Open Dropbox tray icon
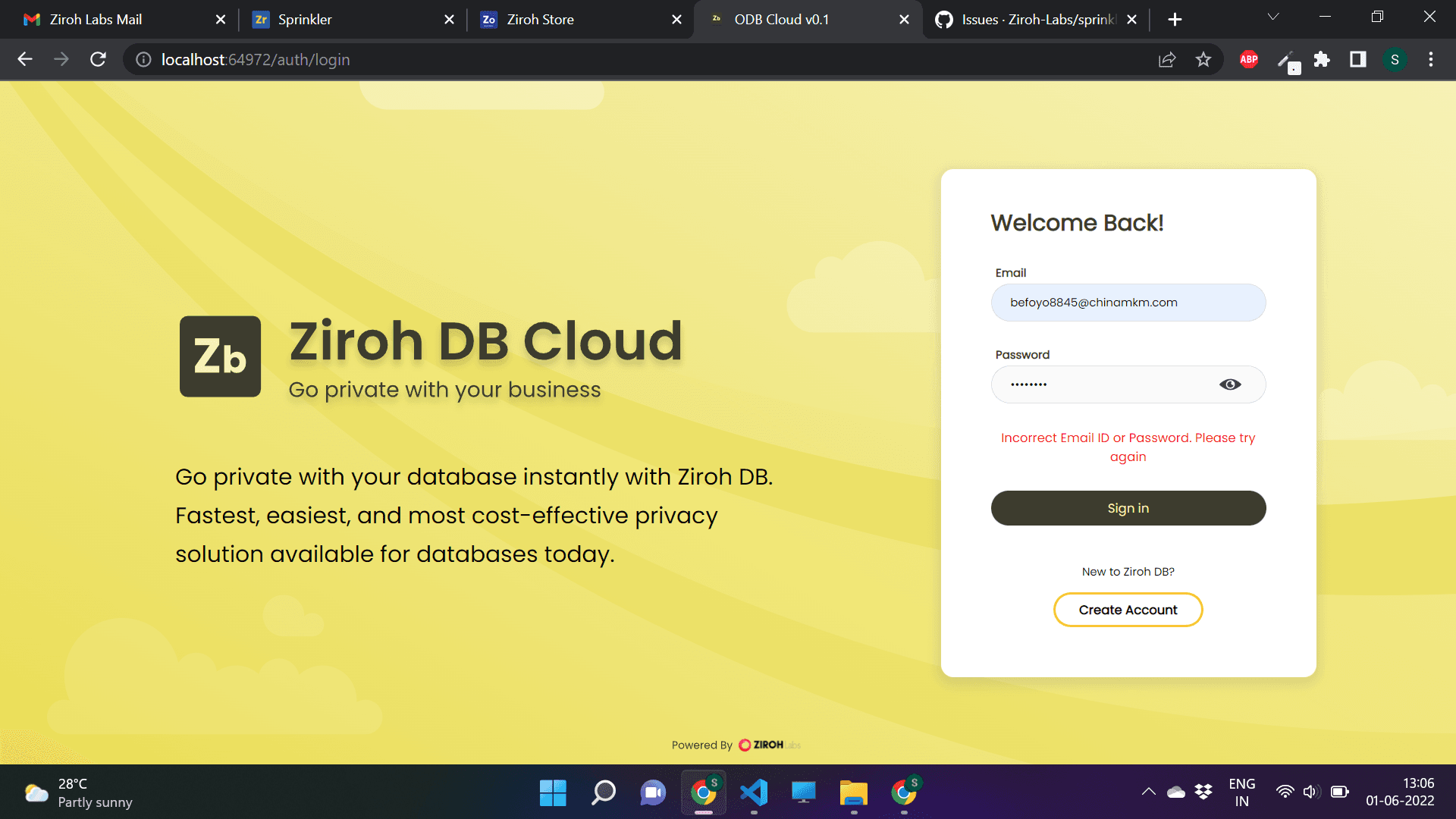Image resolution: width=1456 pixels, height=819 pixels. coord(1203,792)
